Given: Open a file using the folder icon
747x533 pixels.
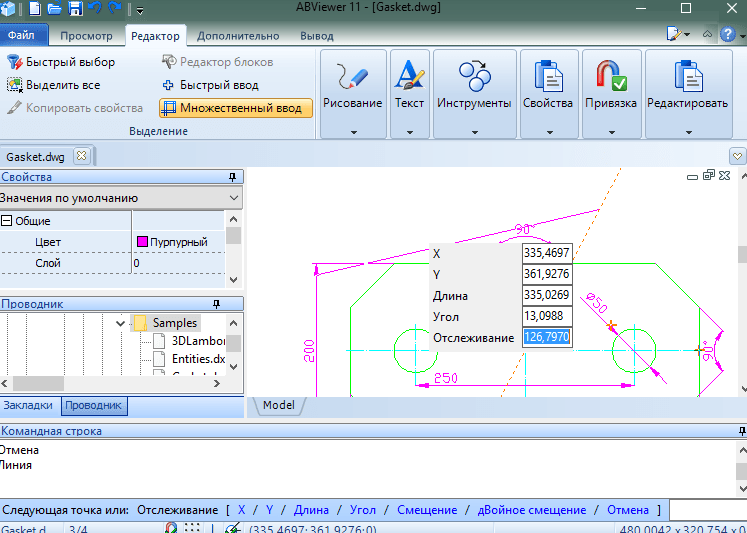Looking at the screenshot, I should pos(54,8).
